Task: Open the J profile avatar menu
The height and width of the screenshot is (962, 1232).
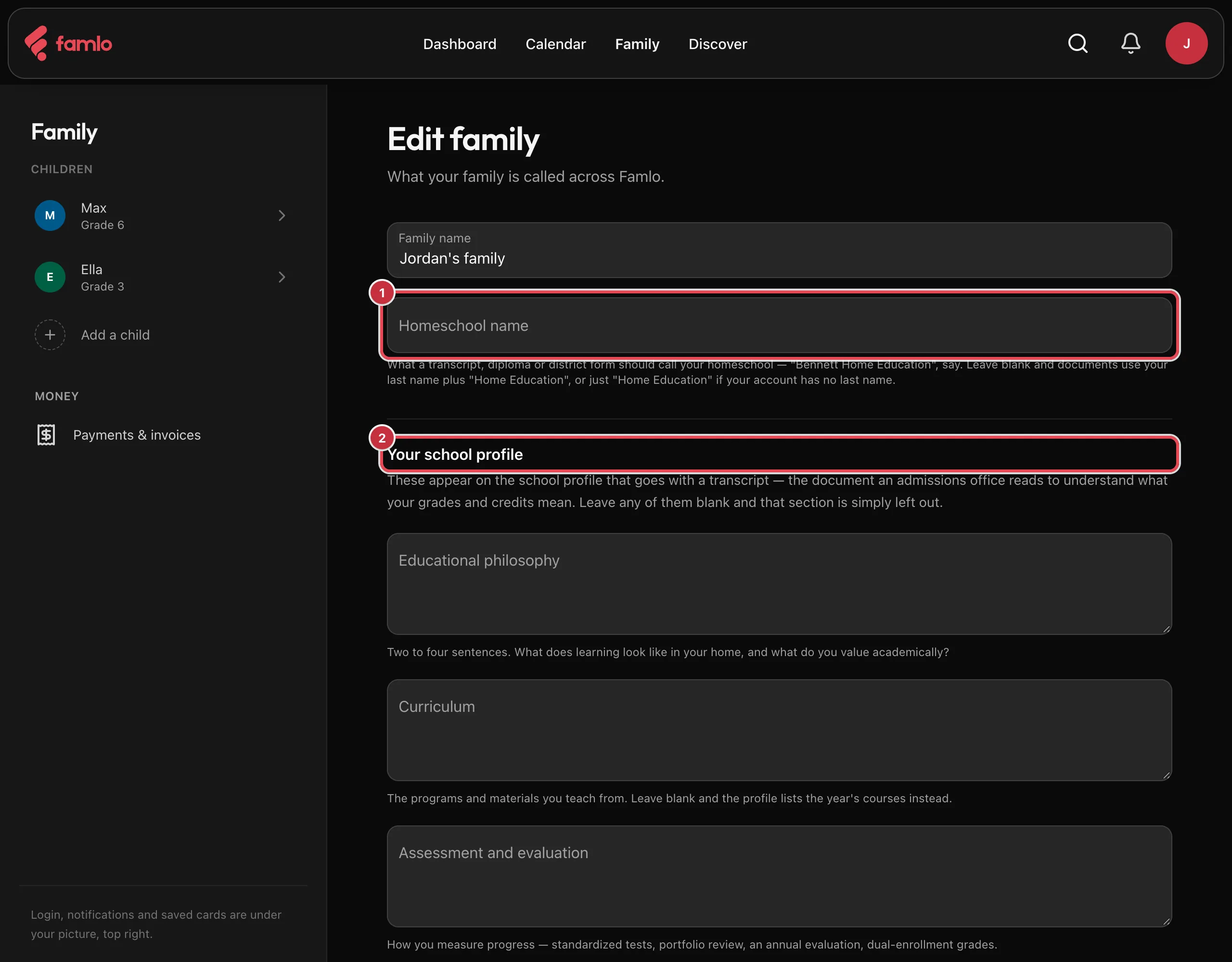Action: 1186,43
